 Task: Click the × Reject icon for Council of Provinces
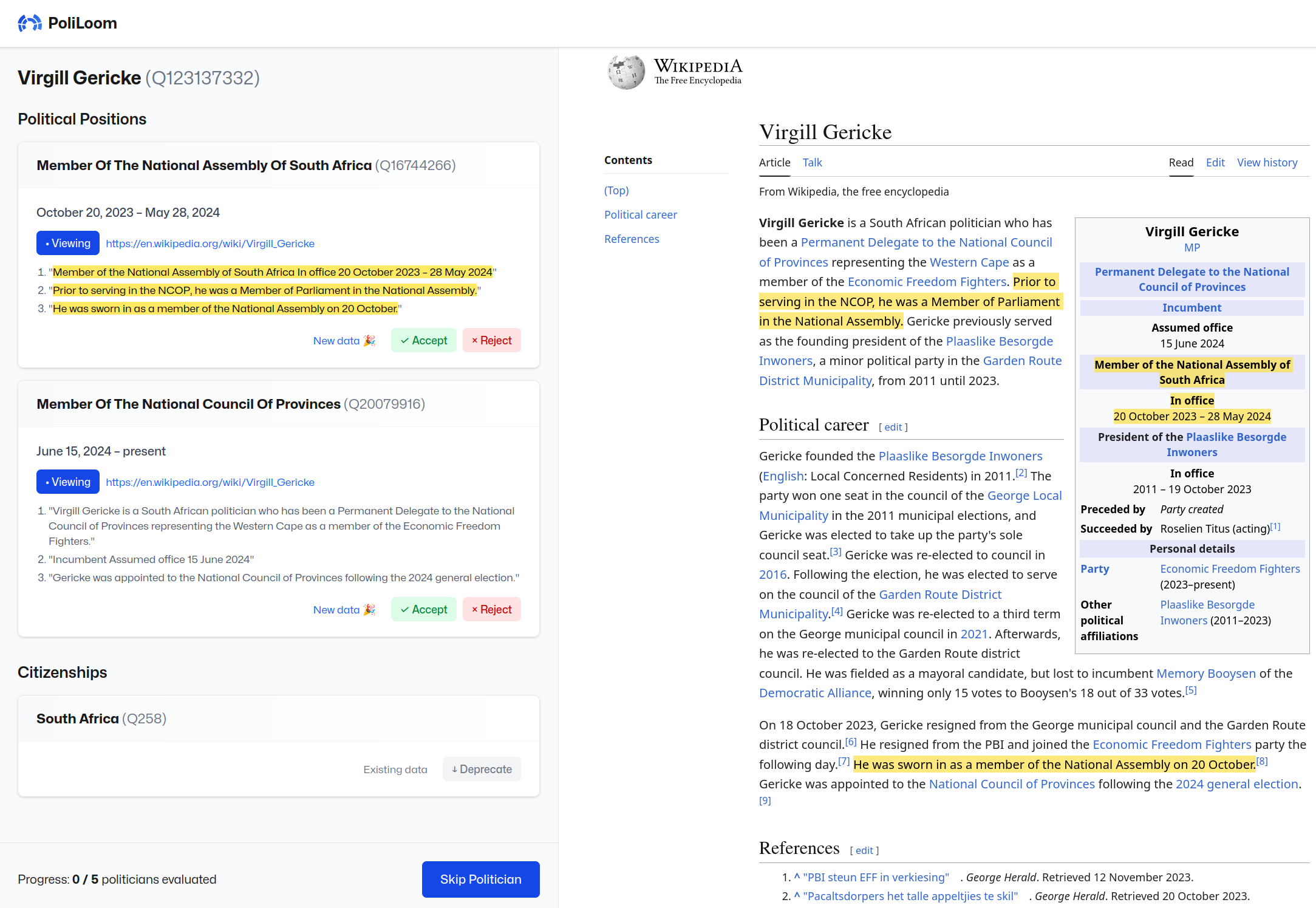tap(476, 609)
